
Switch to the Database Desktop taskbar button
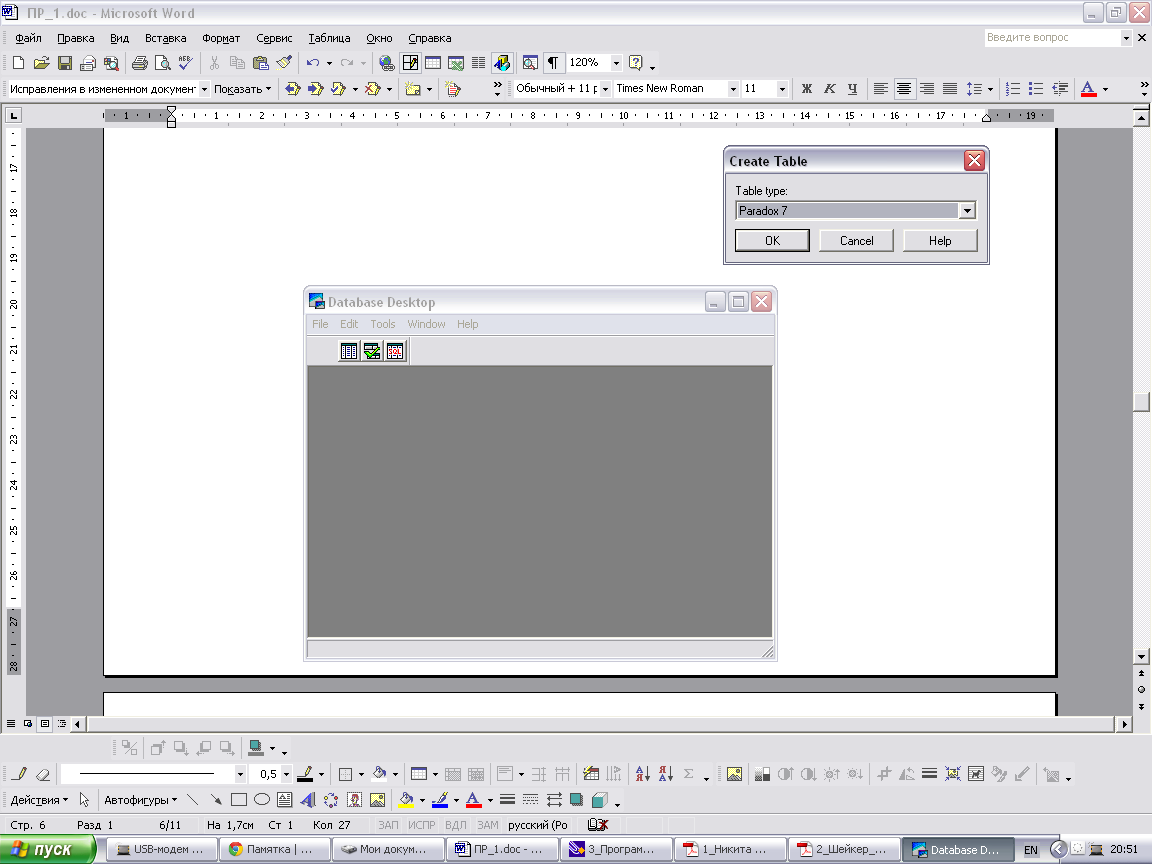[x=957, y=849]
